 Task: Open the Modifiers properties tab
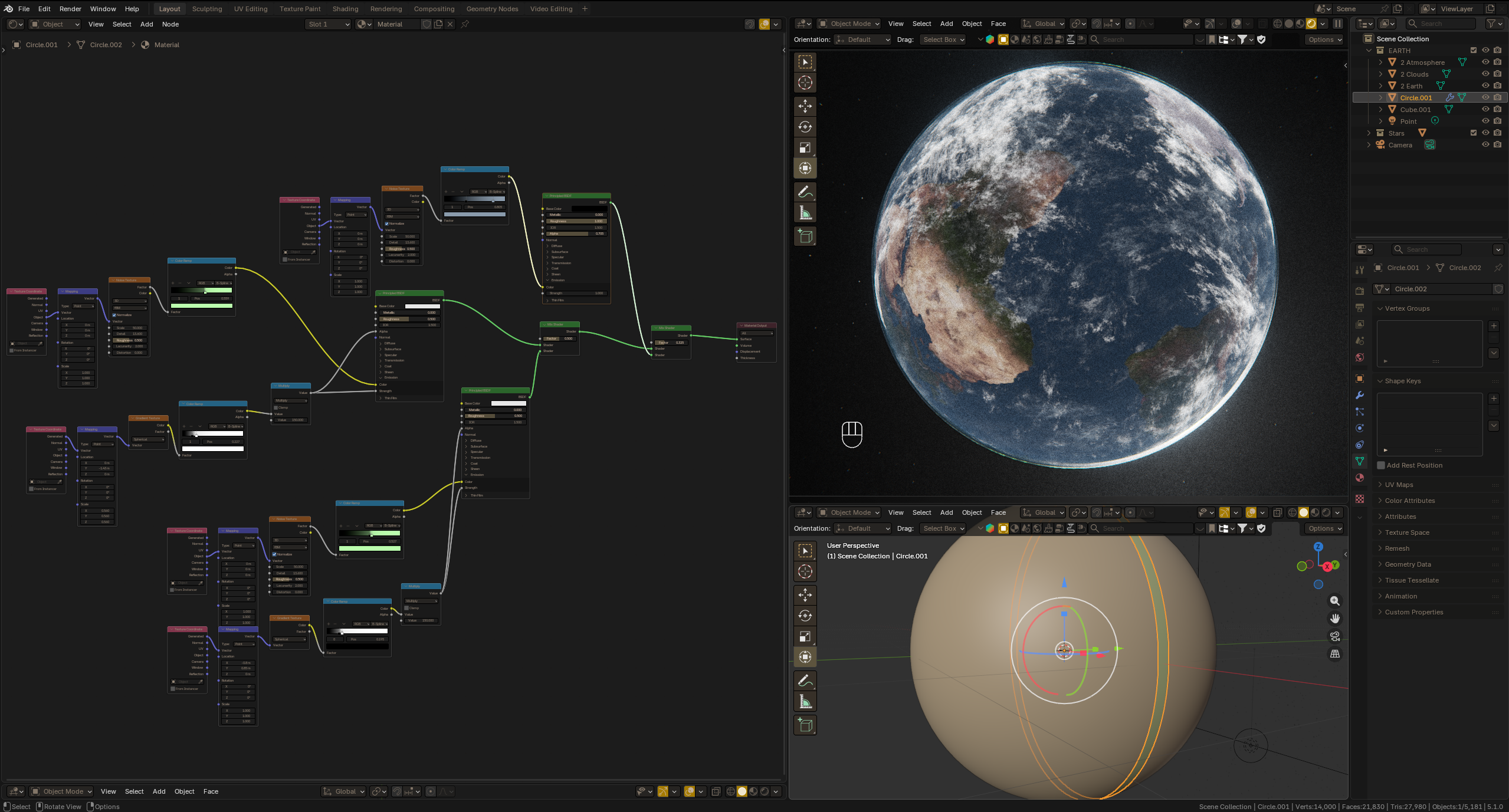pyautogui.click(x=1360, y=395)
